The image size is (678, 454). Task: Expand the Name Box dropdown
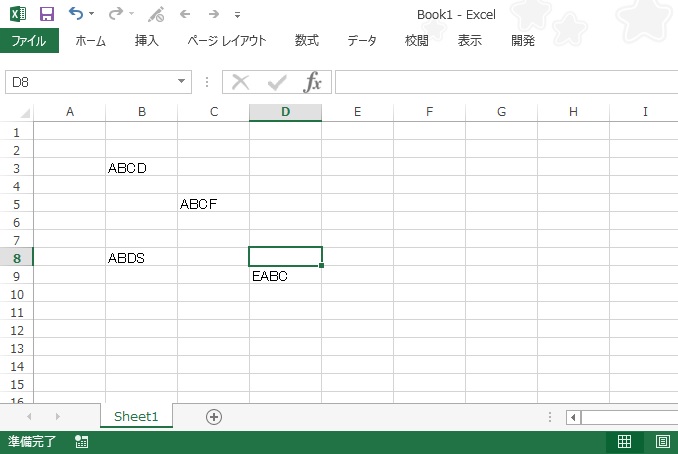(182, 82)
